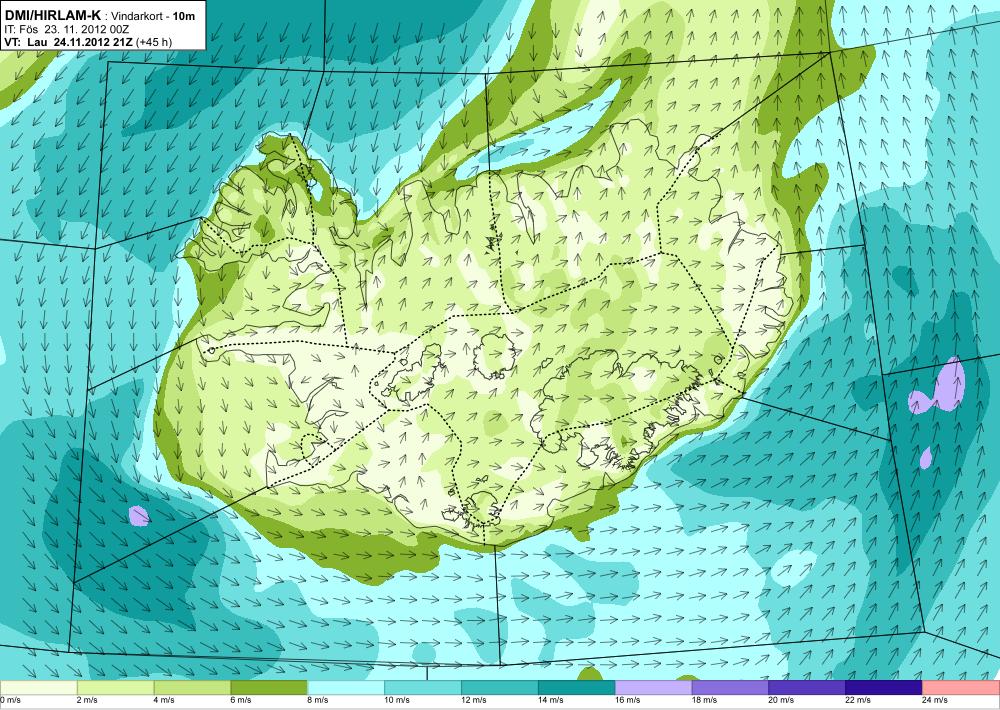This screenshot has width=1000, height=710.
Task: Pick the legend swatch above the 4 m/s label
Action: pos(192,688)
